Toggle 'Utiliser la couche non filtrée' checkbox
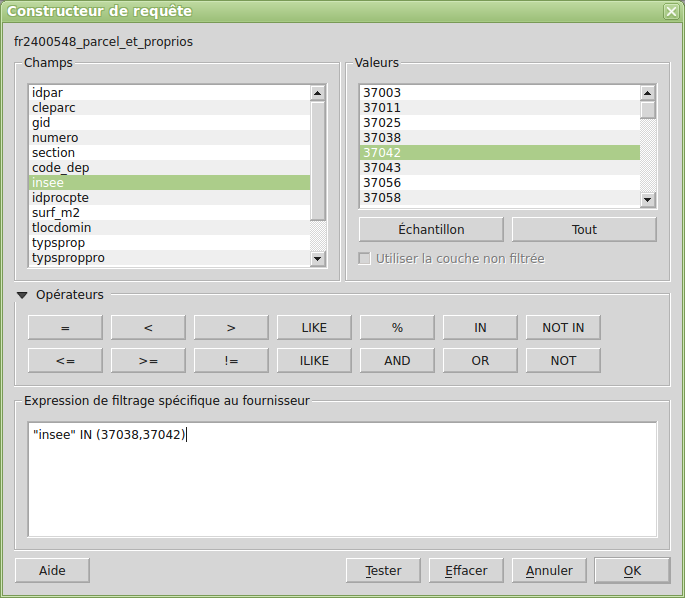Screen dimensions: 685x598 click(x=364, y=259)
